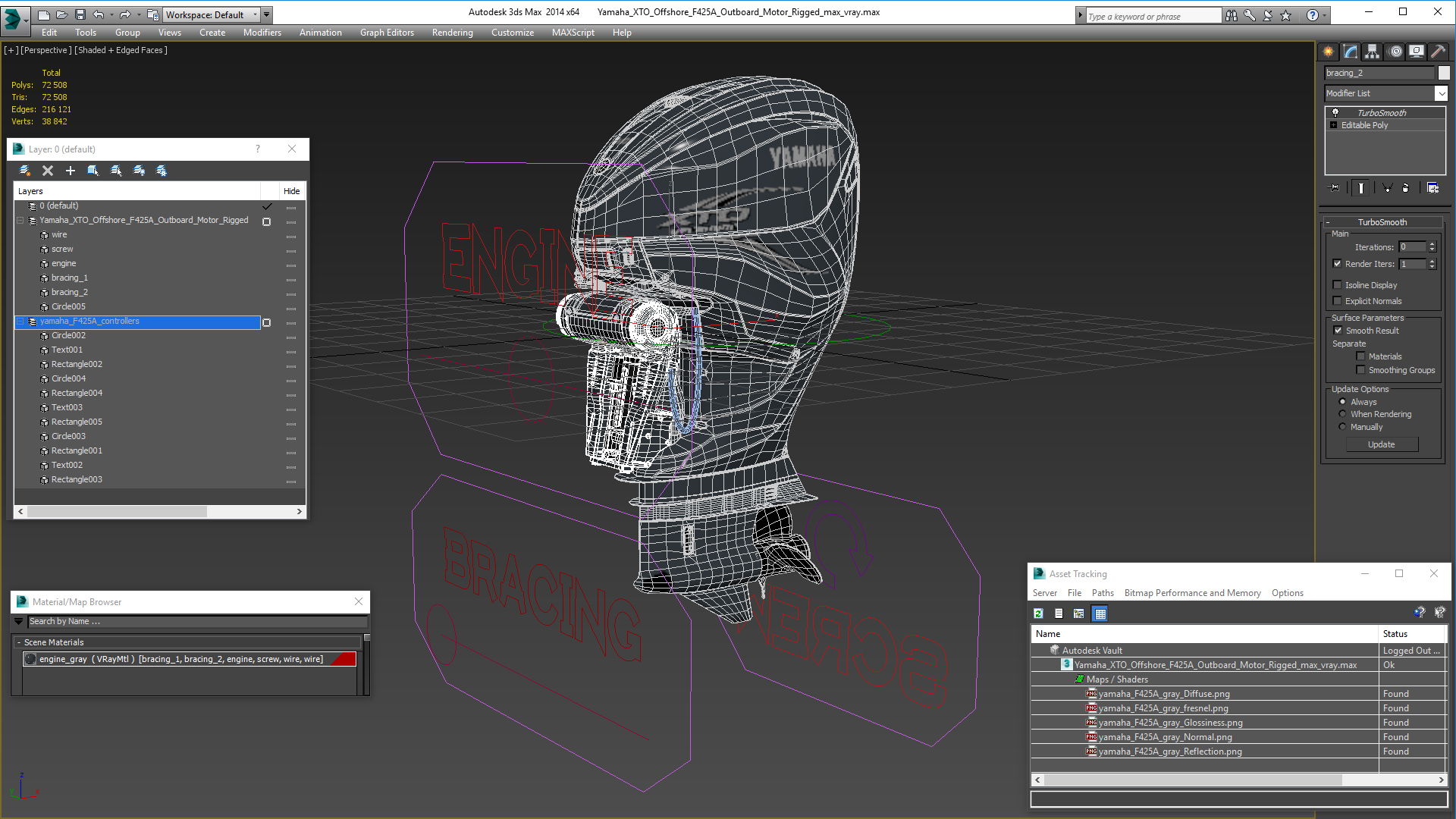
Task: Open the MAXScript menu
Action: click(x=573, y=33)
